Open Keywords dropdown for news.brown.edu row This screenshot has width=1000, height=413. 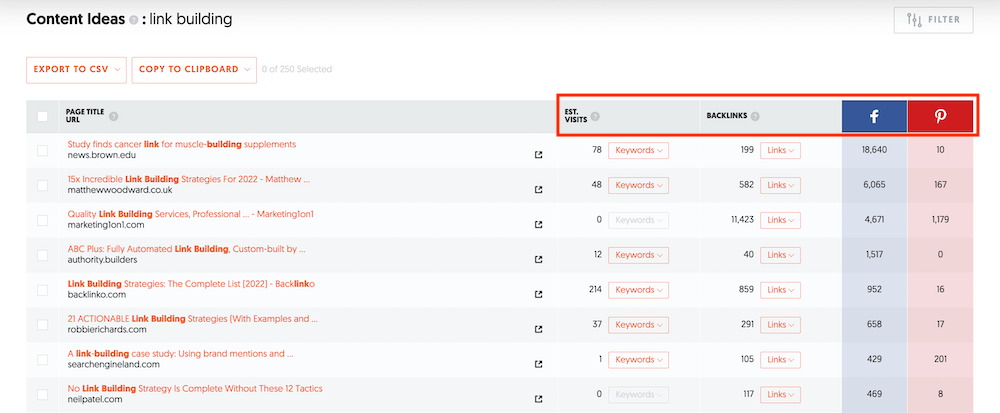(x=638, y=150)
